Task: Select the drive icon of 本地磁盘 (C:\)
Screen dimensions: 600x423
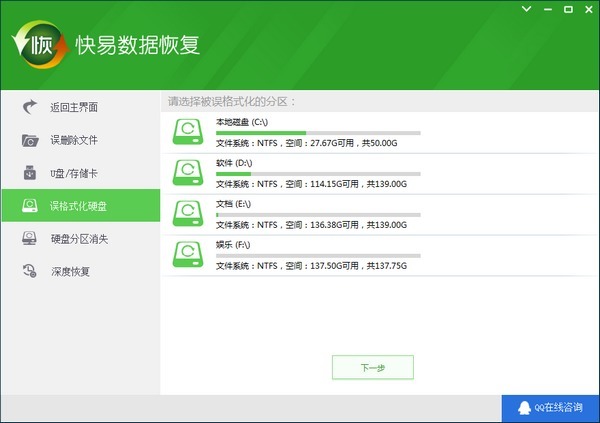Action: tap(188, 132)
